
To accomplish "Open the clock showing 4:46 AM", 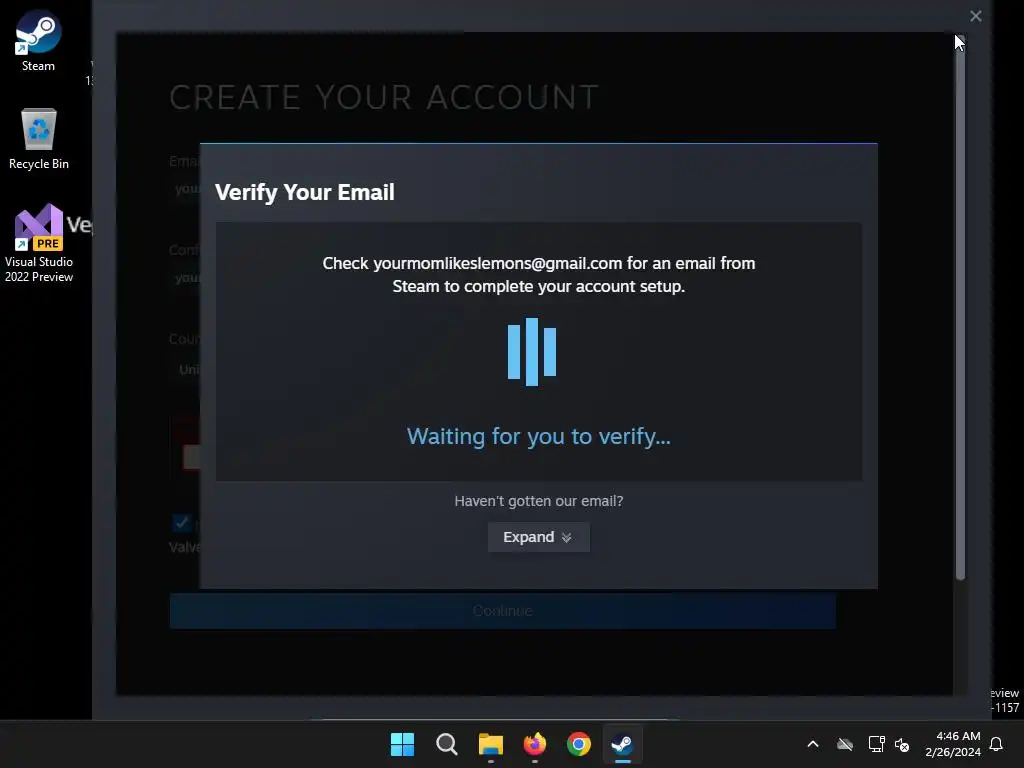I will [x=953, y=744].
